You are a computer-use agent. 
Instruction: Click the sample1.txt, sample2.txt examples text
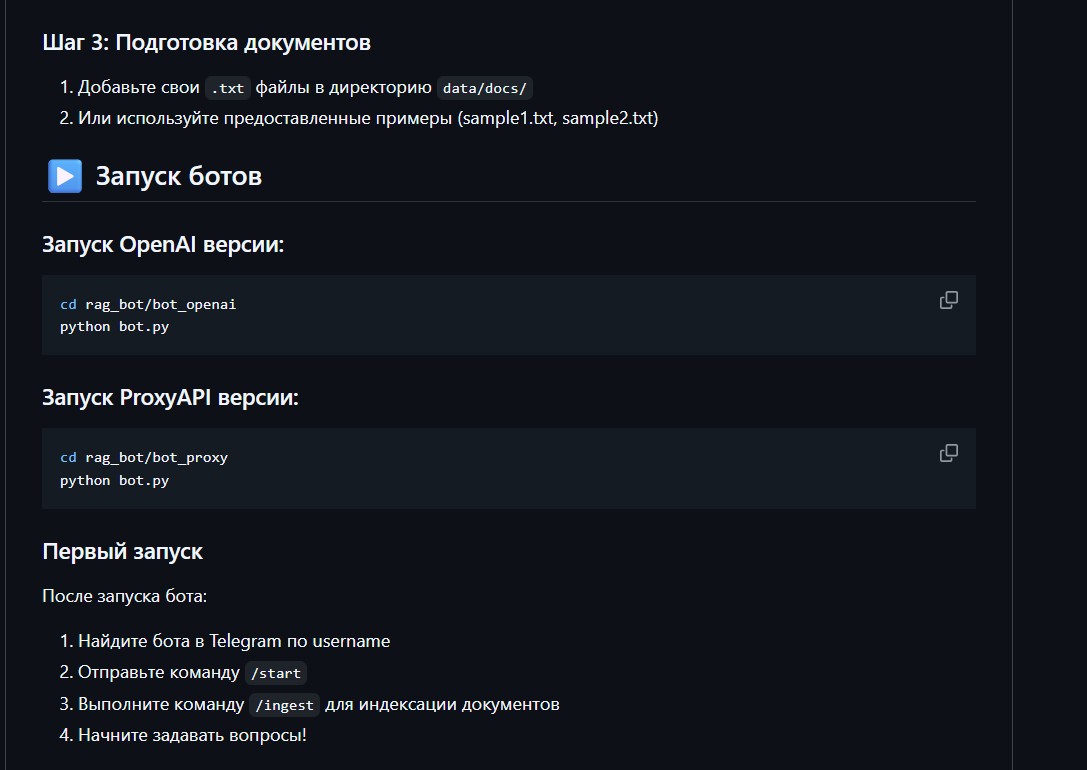click(557, 118)
